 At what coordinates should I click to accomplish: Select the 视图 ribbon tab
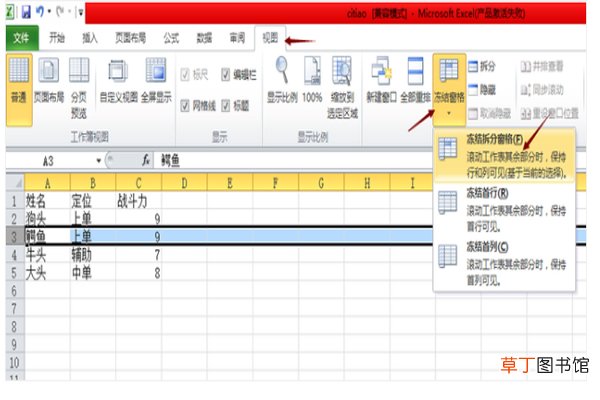[270, 38]
